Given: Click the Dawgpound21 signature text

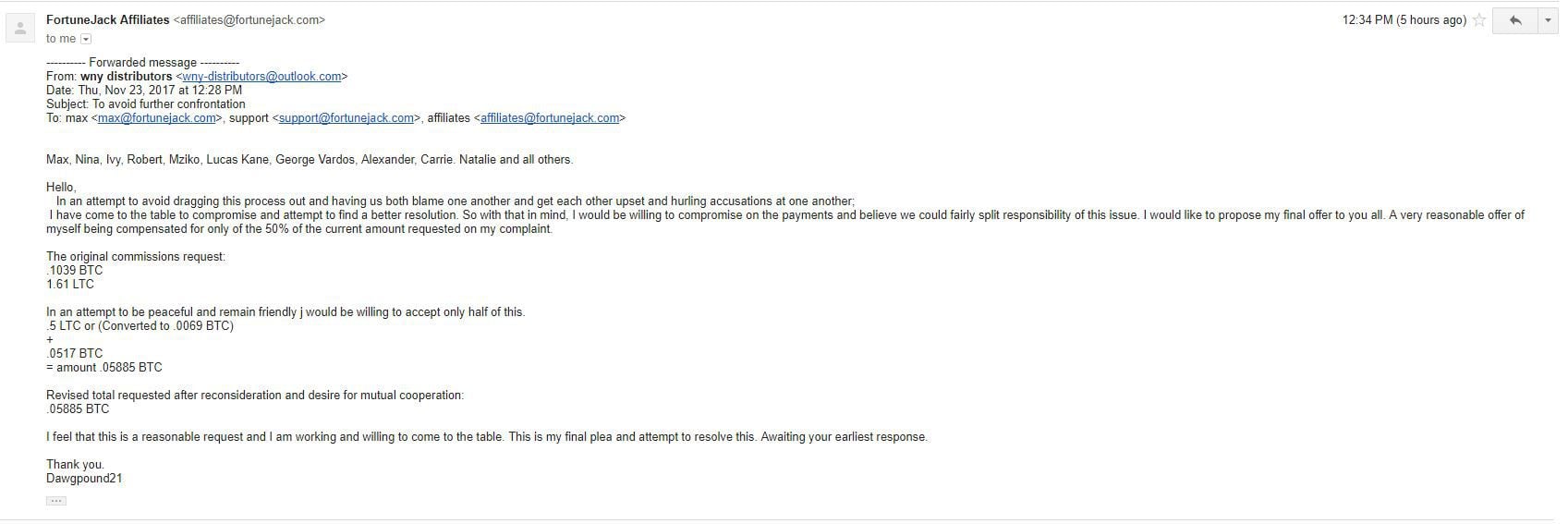Looking at the screenshot, I should 84,479.
